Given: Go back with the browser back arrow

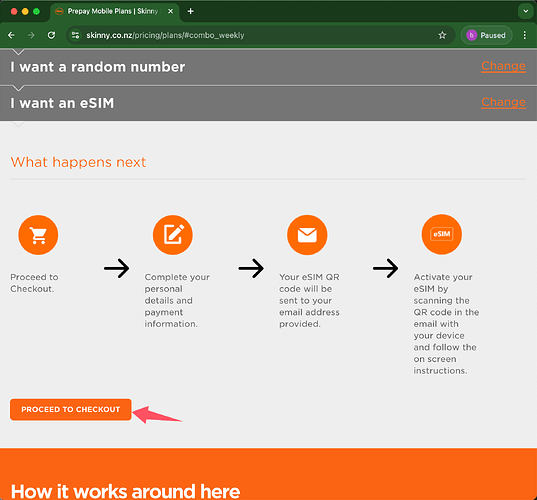Looking at the screenshot, I should pyautogui.click(x=11, y=35).
